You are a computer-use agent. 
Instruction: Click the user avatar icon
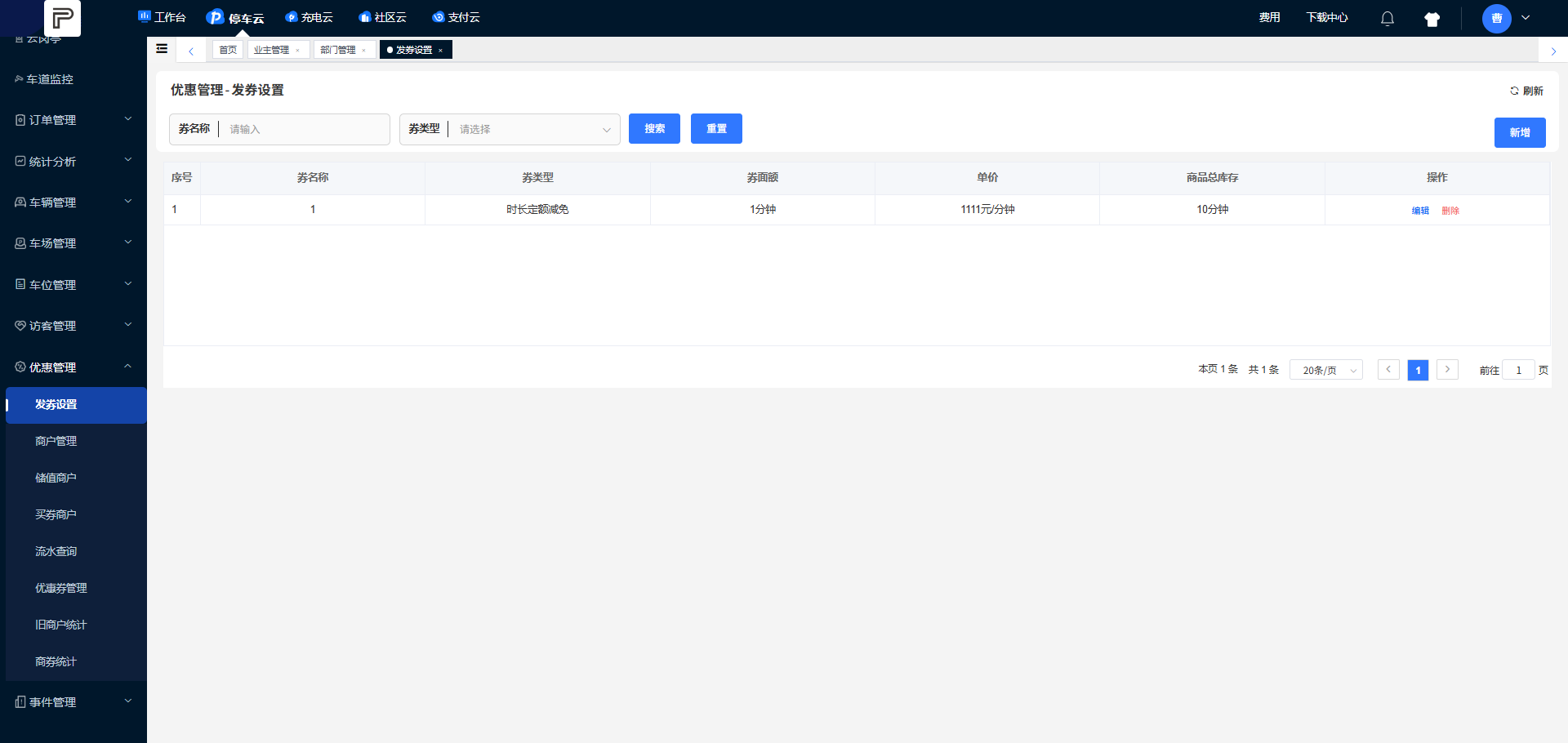click(x=1496, y=18)
